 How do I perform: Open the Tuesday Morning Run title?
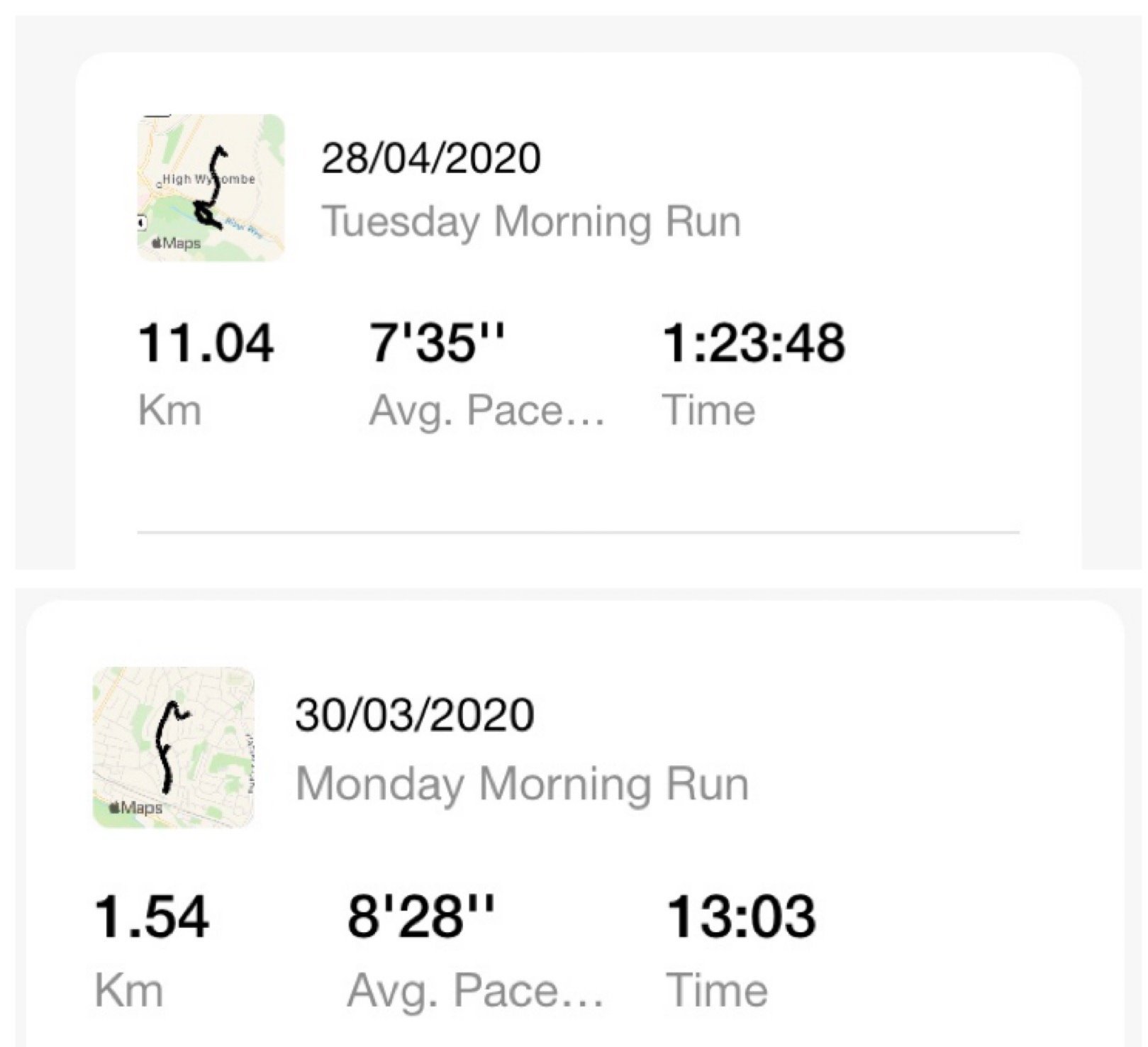coord(531,221)
